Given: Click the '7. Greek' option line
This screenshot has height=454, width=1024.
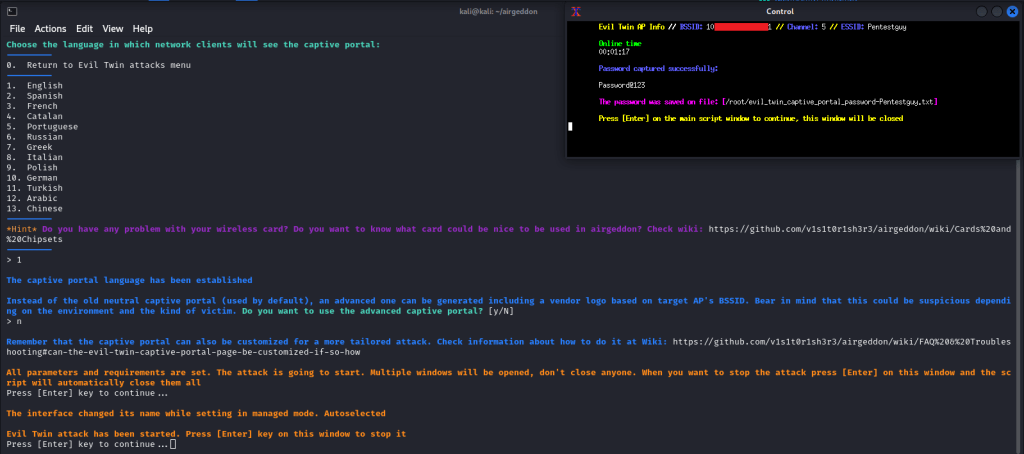Looking at the screenshot, I should [x=29, y=147].
